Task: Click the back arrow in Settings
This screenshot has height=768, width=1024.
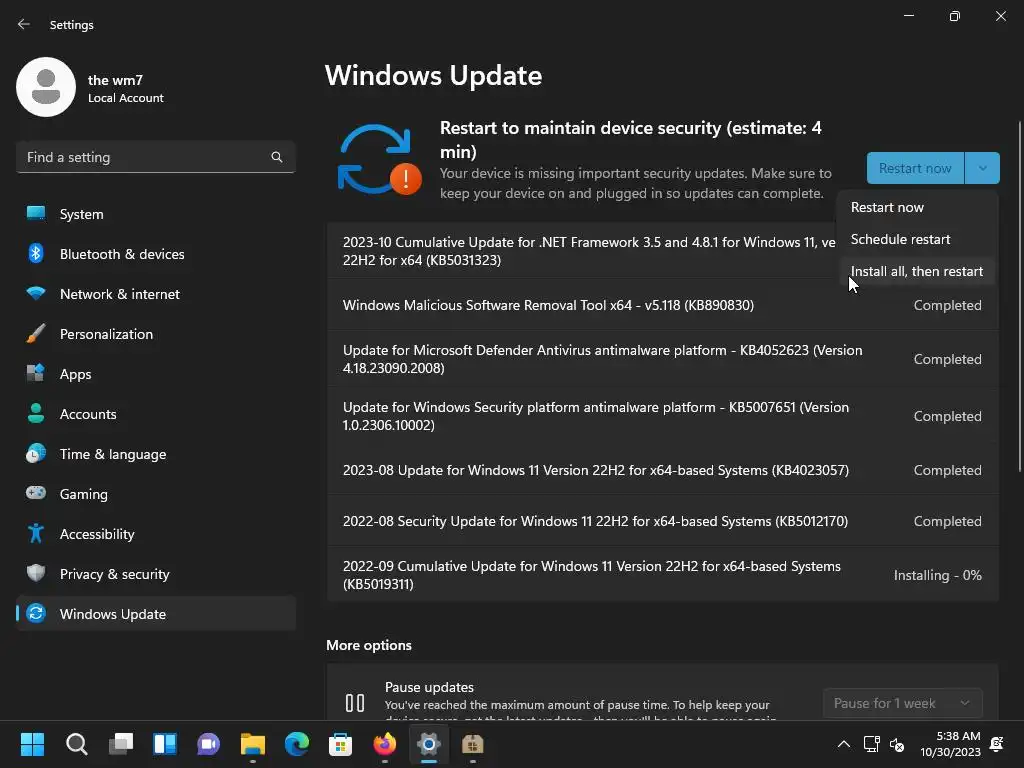Action: tap(24, 24)
